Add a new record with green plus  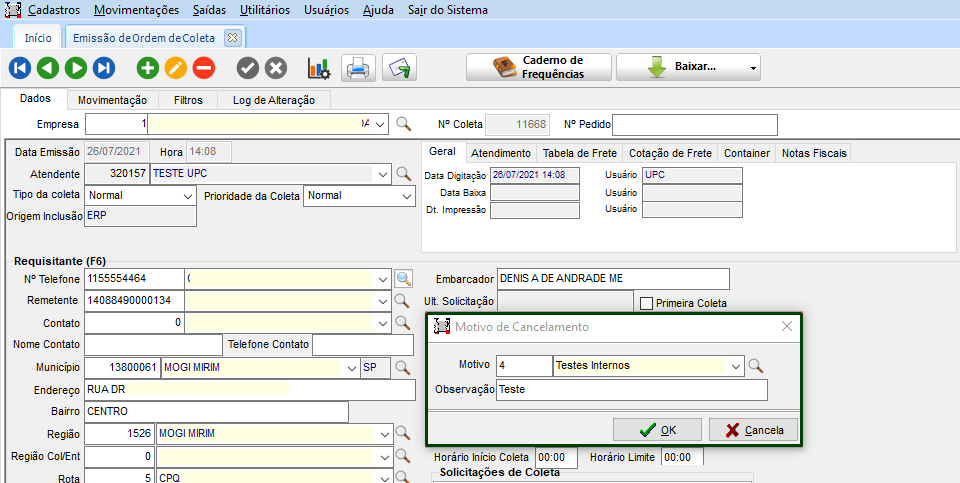point(148,68)
